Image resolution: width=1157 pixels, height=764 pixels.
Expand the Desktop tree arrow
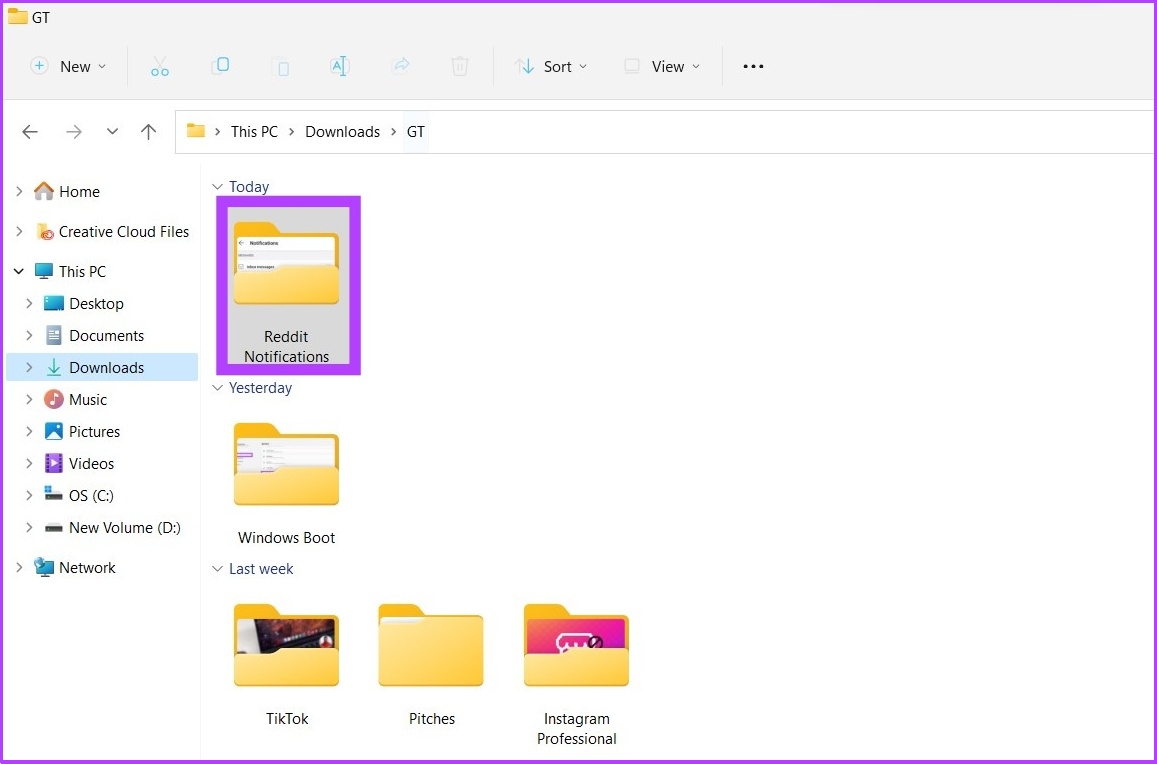click(29, 303)
